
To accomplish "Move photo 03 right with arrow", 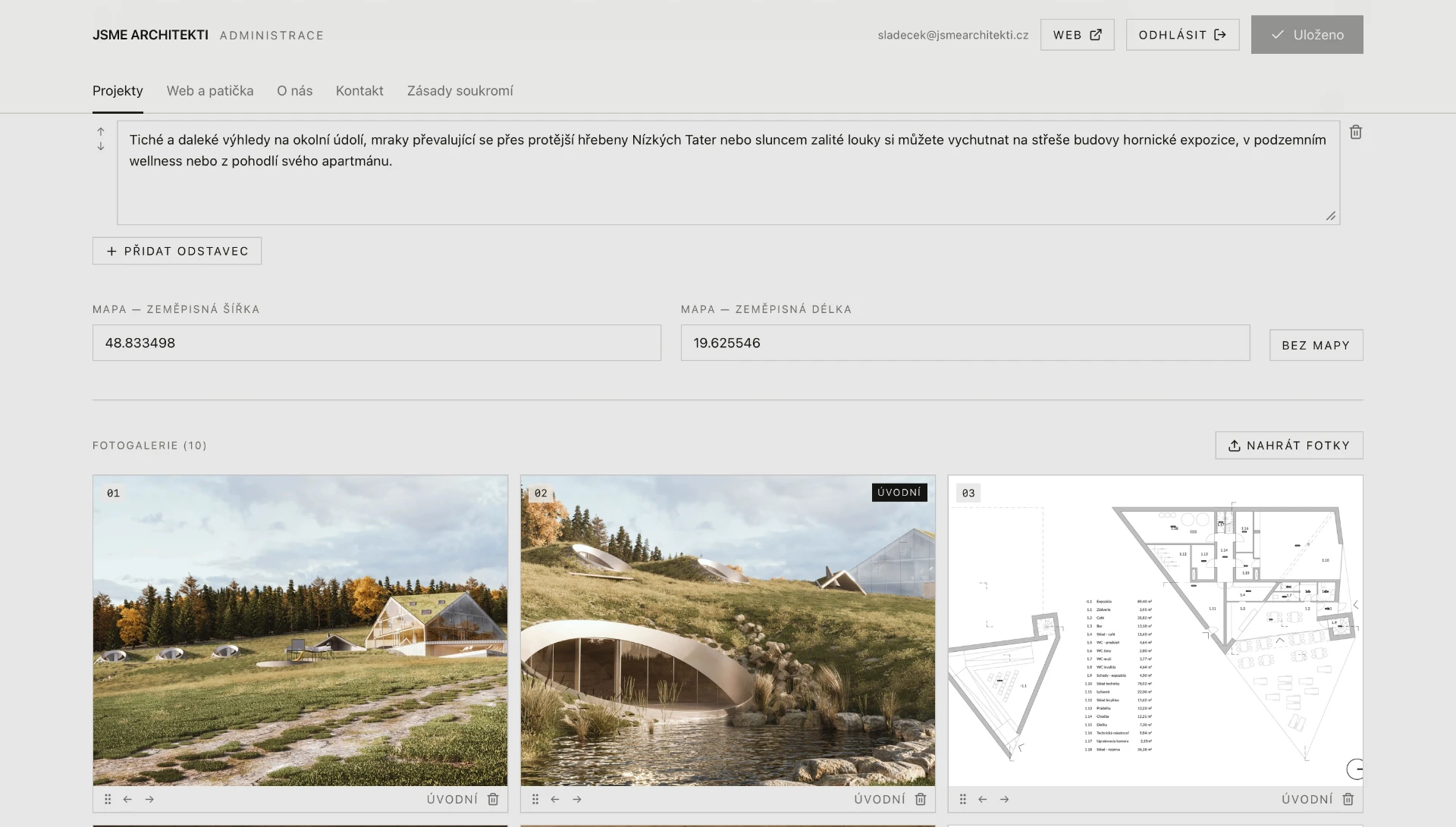I will coord(1005,799).
